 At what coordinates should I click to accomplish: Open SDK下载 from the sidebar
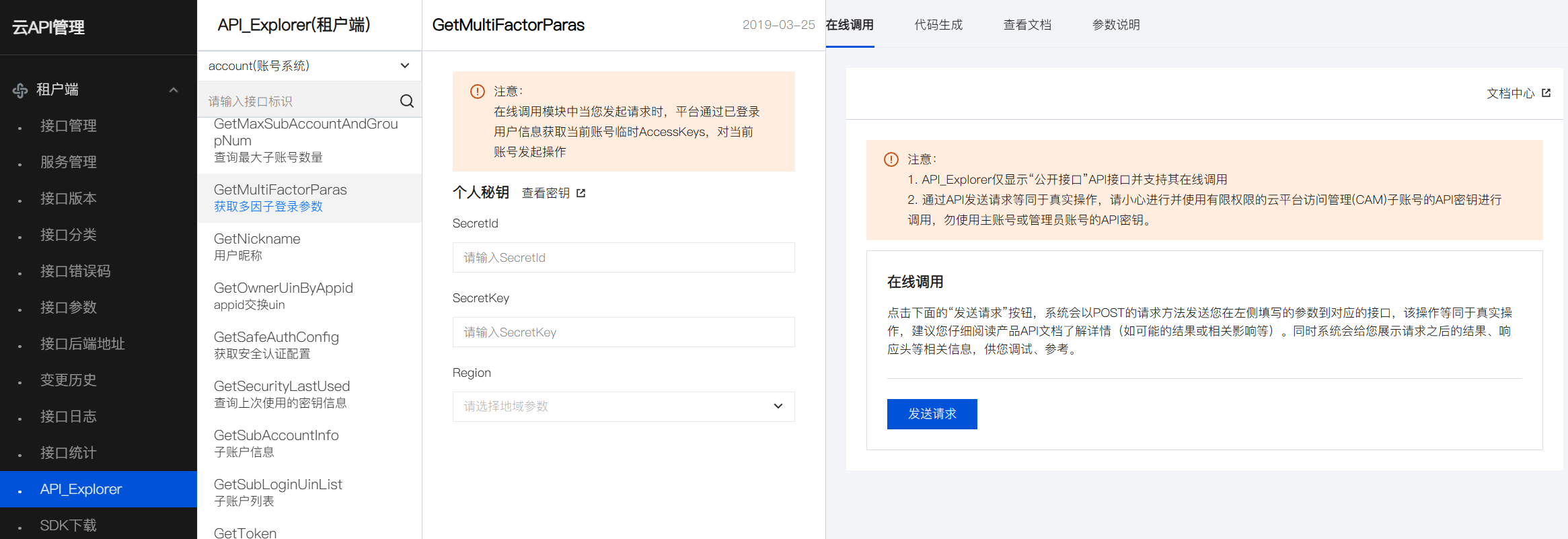point(69,525)
